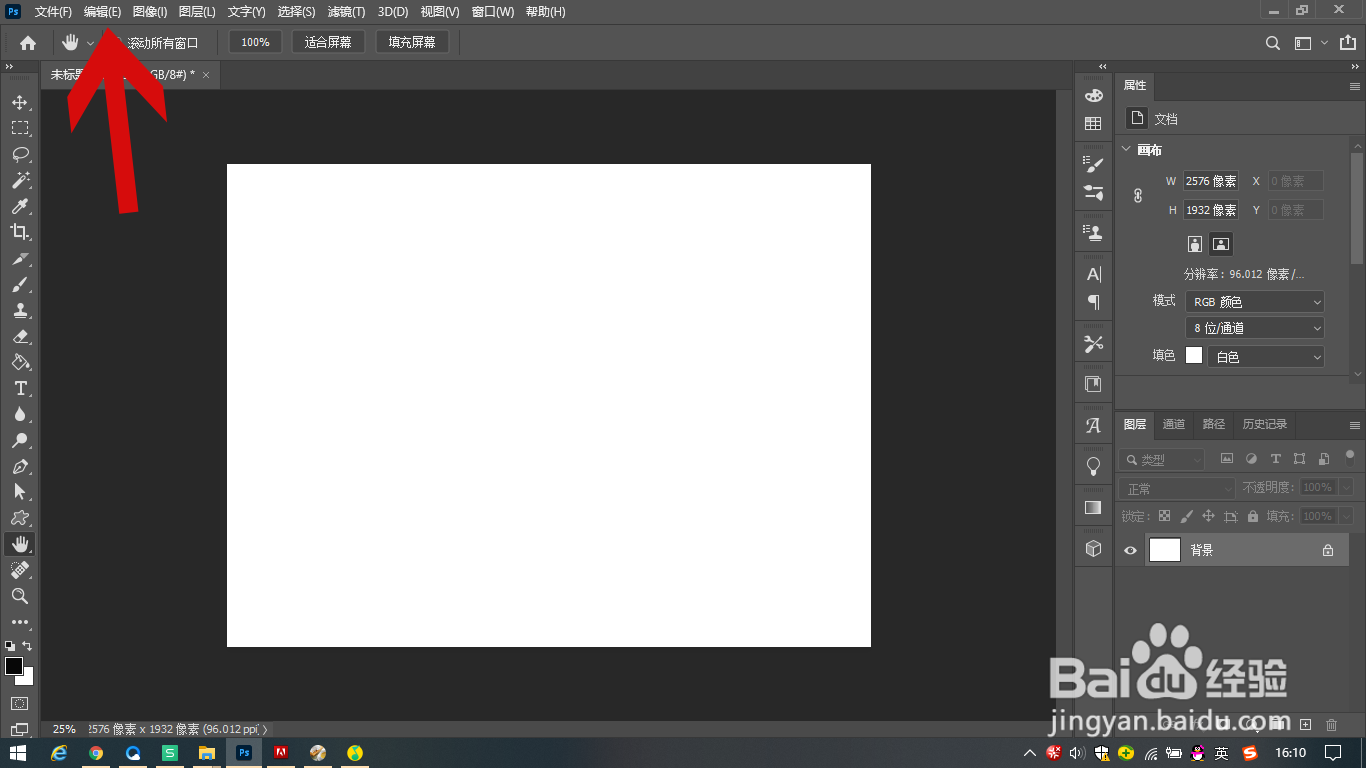Image resolution: width=1366 pixels, height=768 pixels.
Task: Open the 滤镜(T) menu
Action: tap(346, 12)
